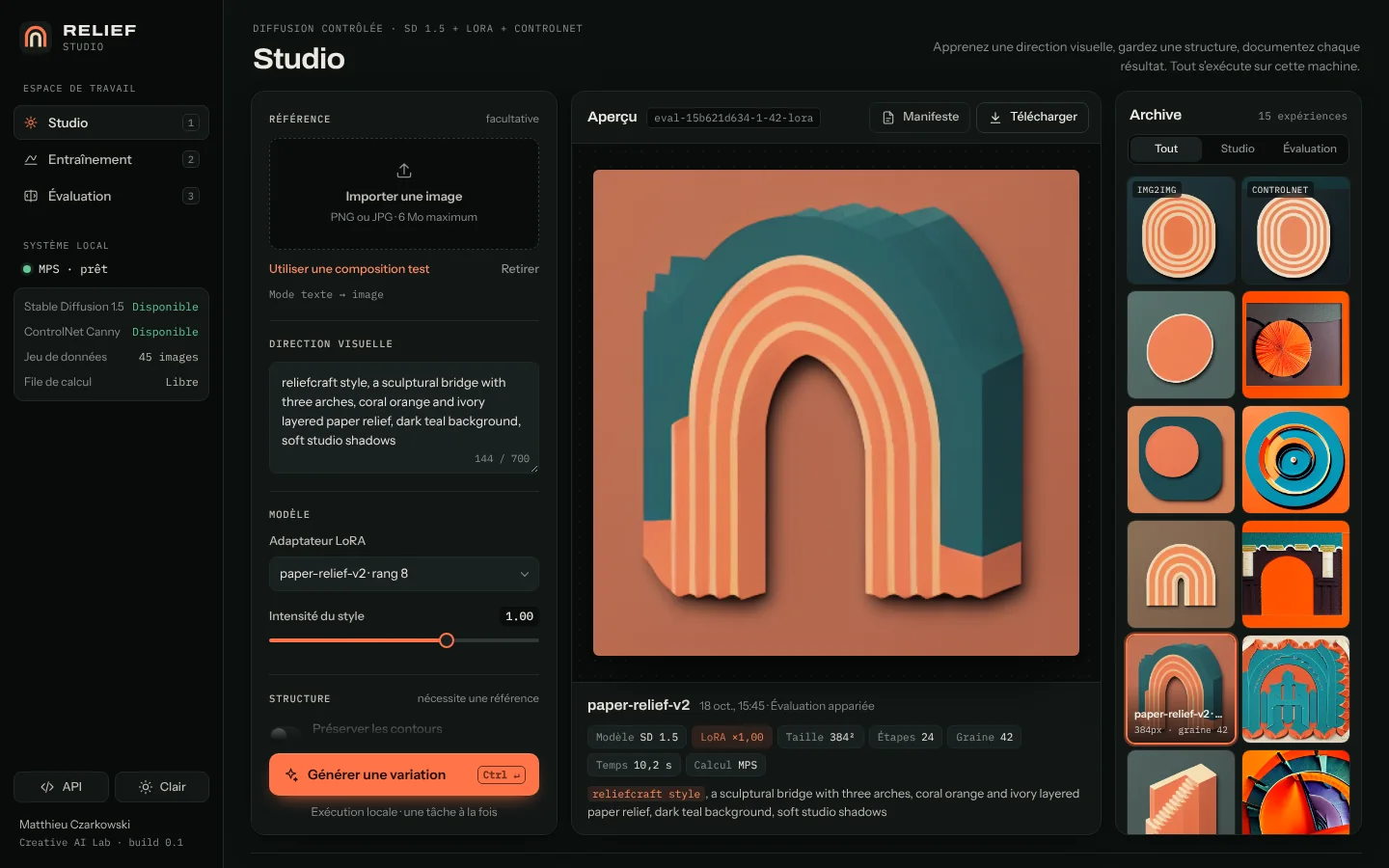
Task: Click the Studio sun icon in sidebar
Action: coord(31,122)
